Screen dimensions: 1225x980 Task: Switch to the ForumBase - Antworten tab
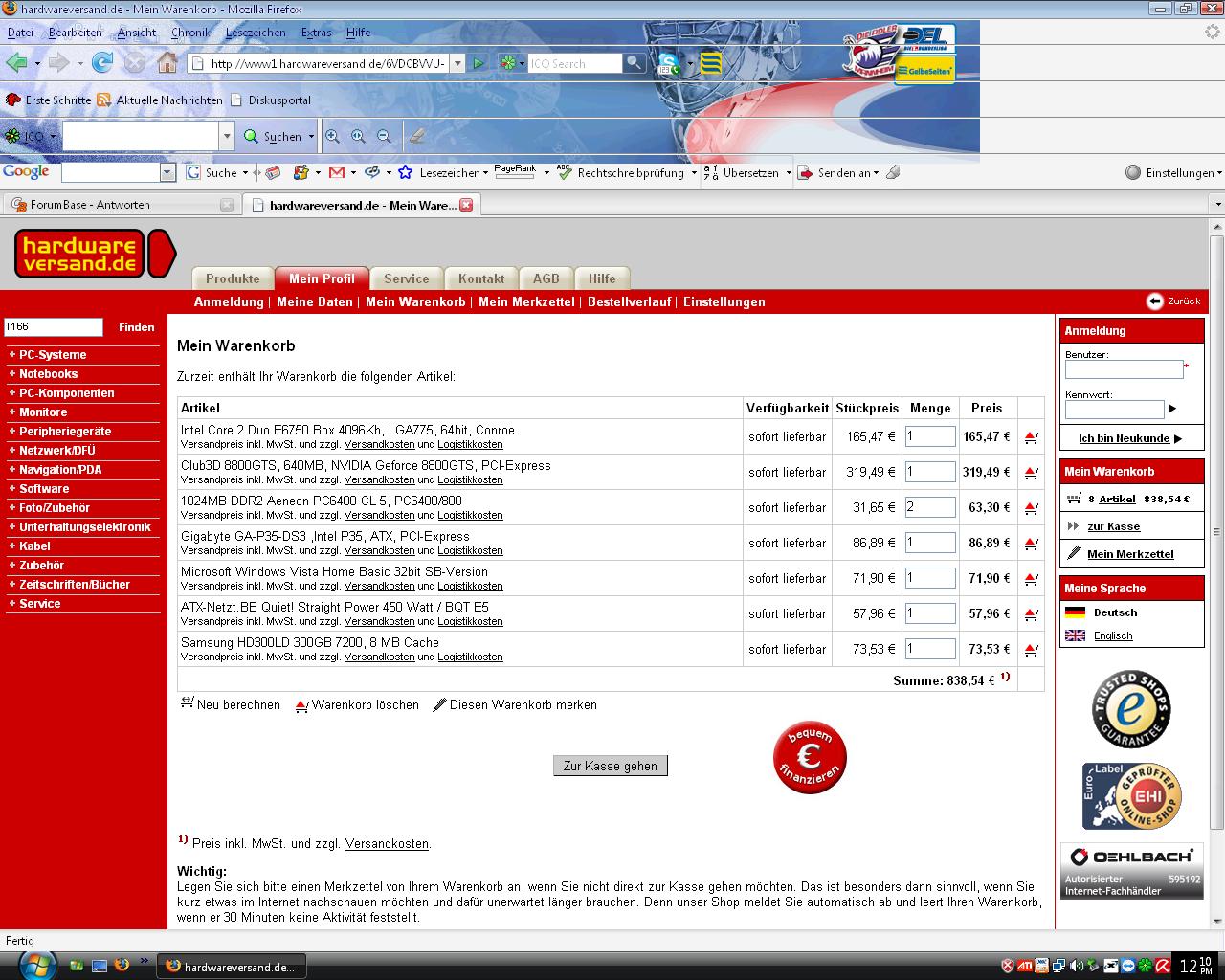(121, 205)
